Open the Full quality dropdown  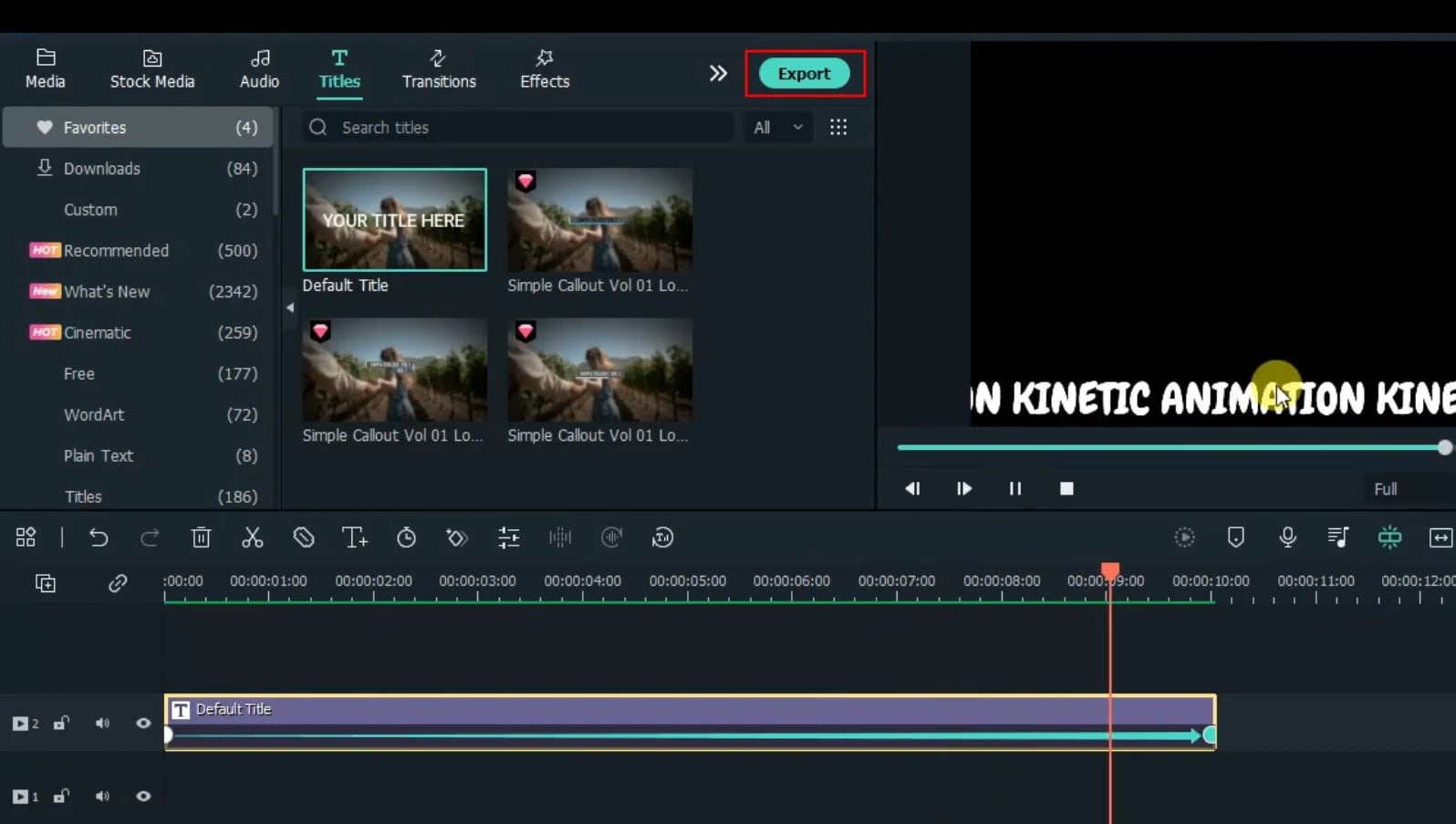1409,489
